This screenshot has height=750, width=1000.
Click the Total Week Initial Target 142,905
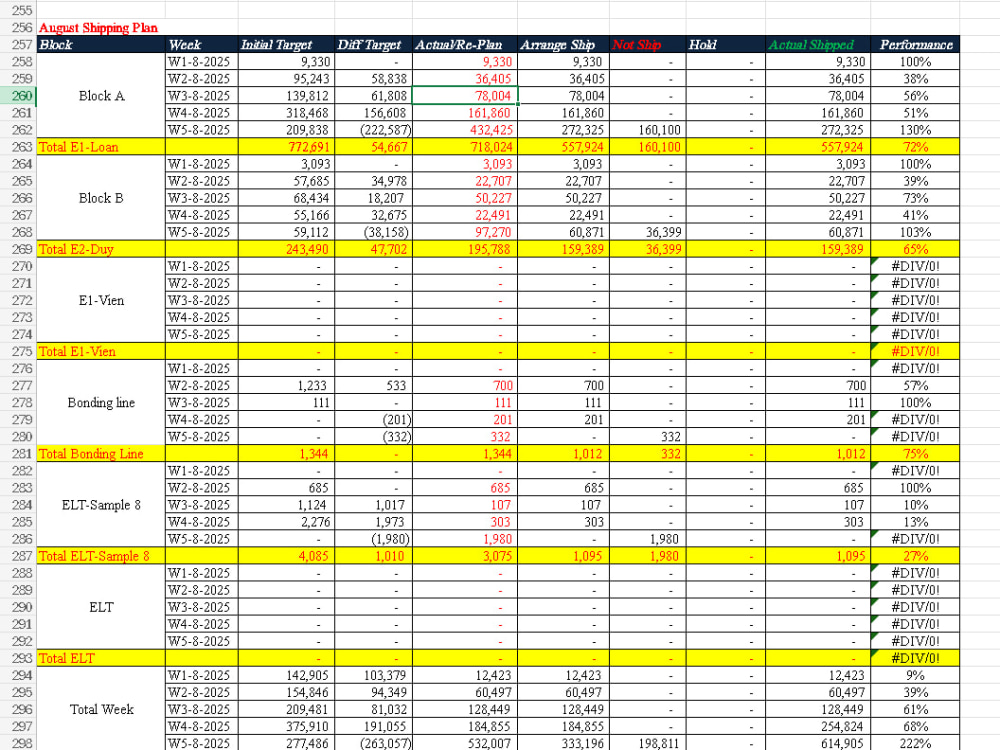point(286,675)
